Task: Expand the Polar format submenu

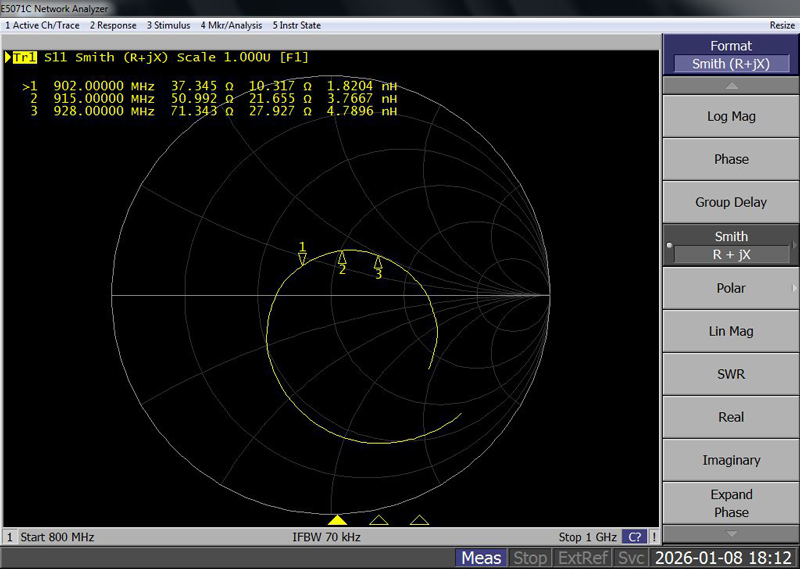Action: 731,288
